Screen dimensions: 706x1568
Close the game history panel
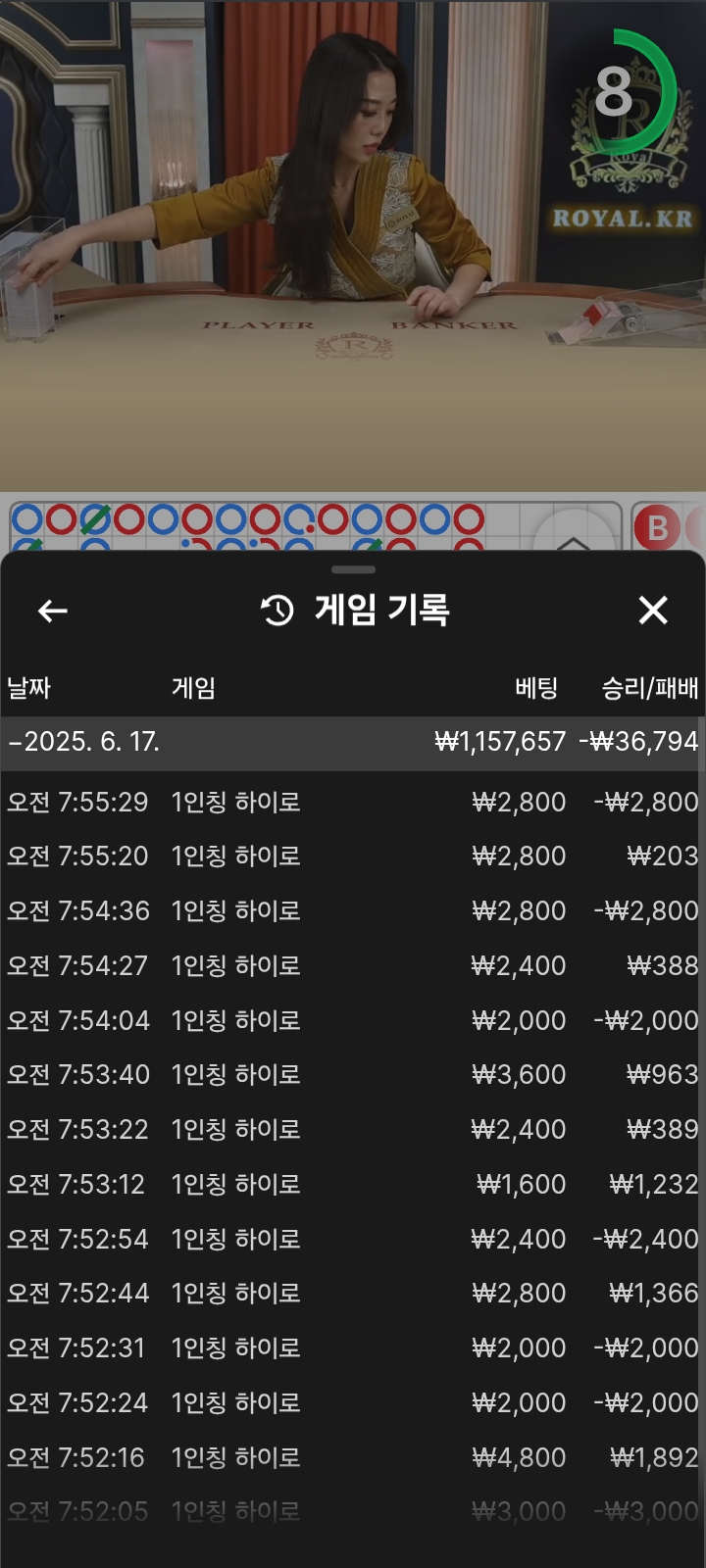pos(653,611)
